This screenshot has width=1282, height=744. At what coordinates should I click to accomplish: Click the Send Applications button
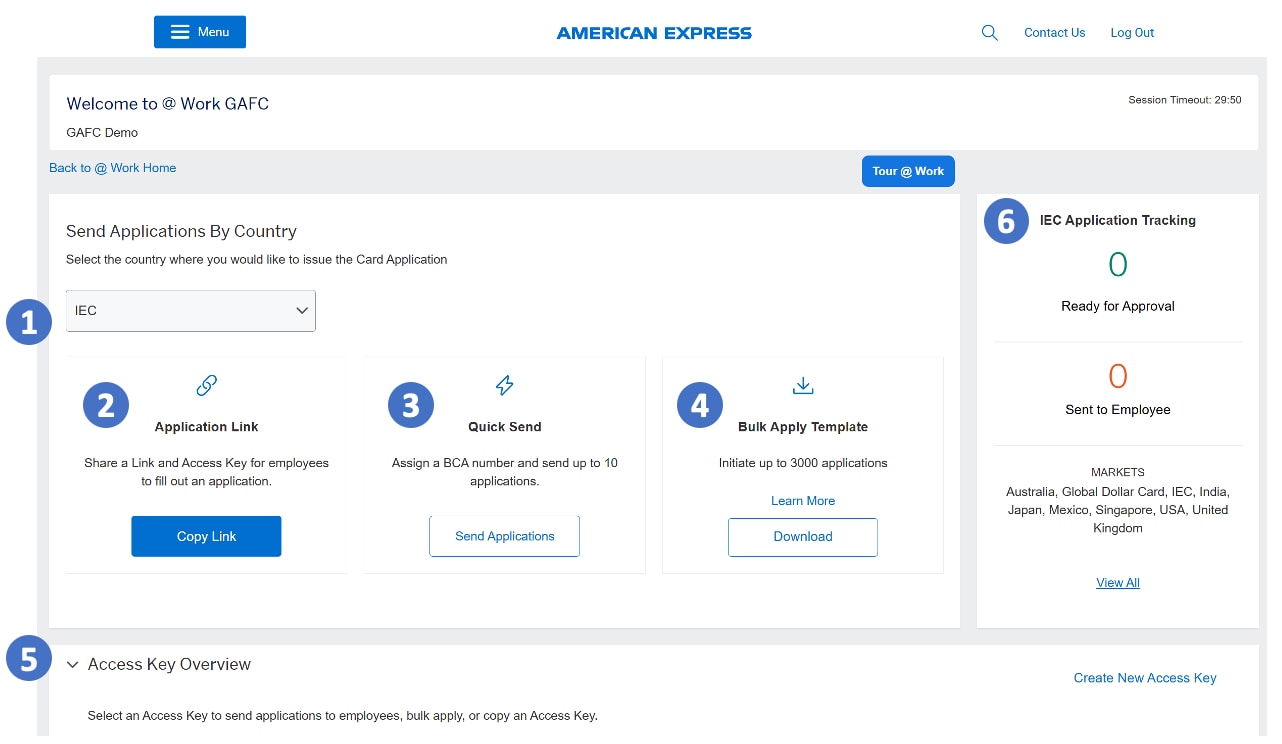tap(504, 536)
